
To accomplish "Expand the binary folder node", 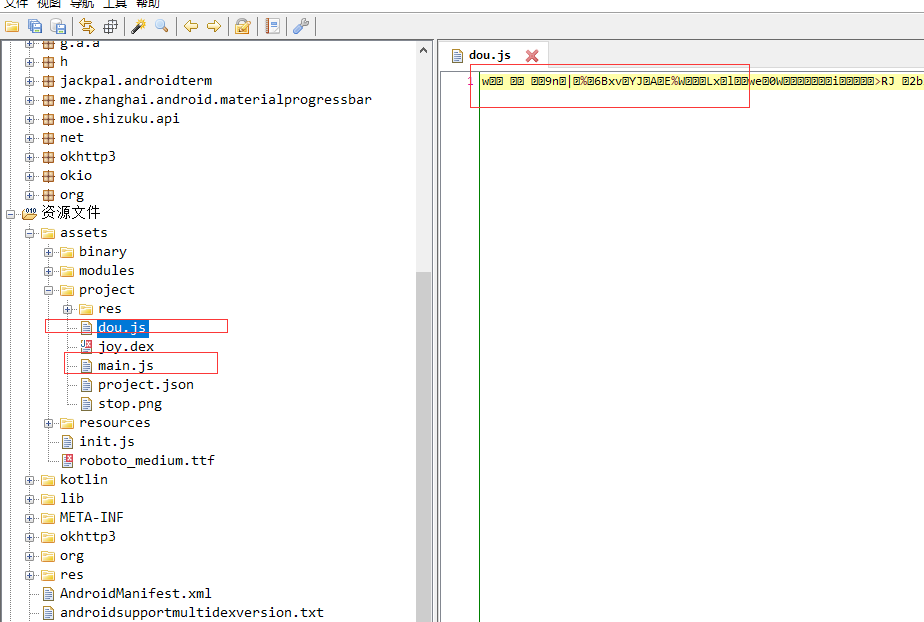I will [49, 252].
